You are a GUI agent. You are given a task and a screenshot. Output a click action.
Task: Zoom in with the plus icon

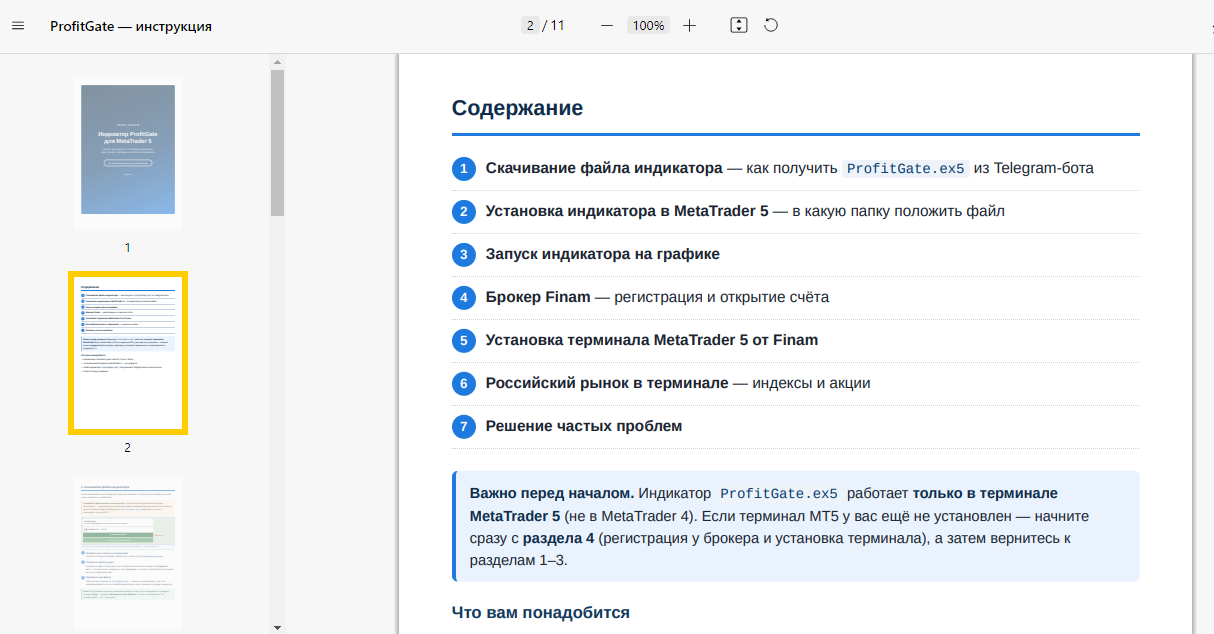coord(689,26)
